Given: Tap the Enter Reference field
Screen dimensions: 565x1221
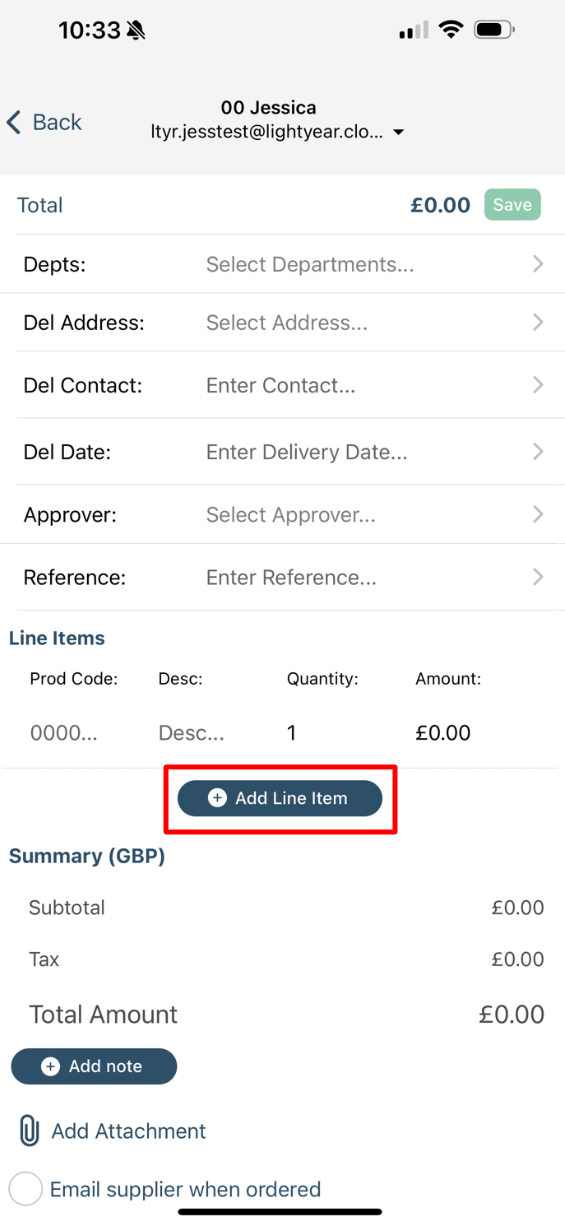Looking at the screenshot, I should point(291,577).
